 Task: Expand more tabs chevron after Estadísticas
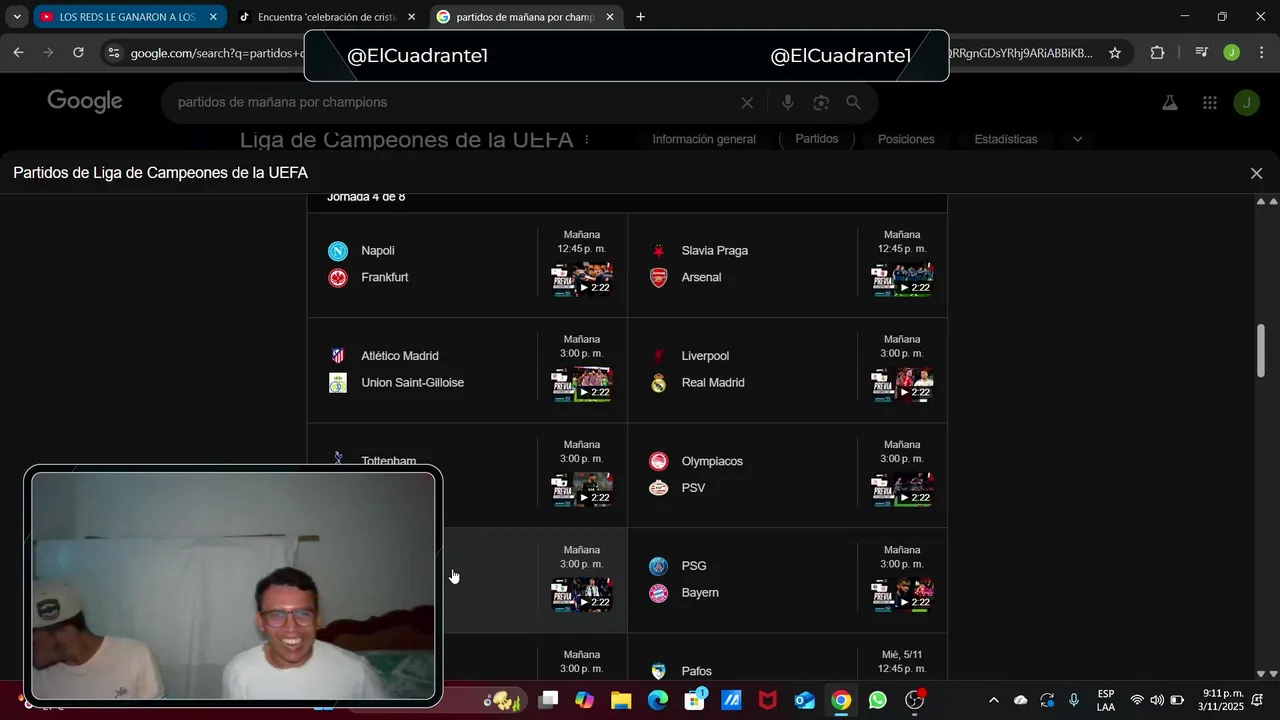[1077, 139]
